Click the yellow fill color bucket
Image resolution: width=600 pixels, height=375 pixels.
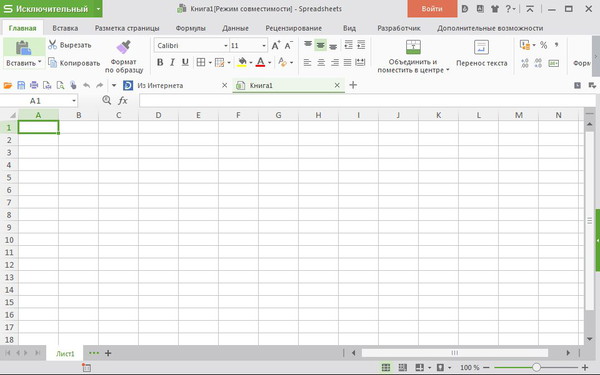click(x=242, y=62)
